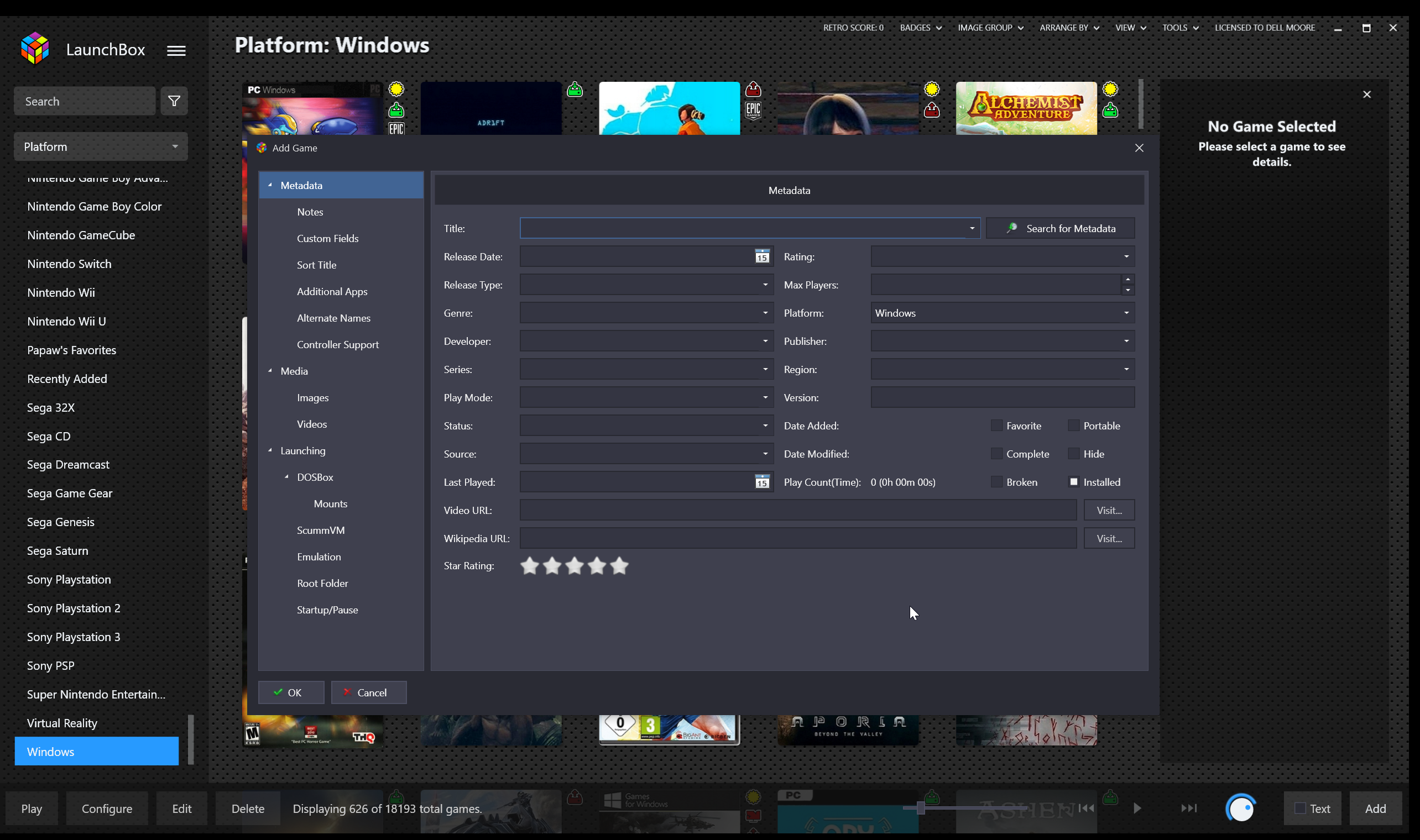Click the Search for Metadata button
This screenshot has width=1420, height=840.
(1060, 228)
